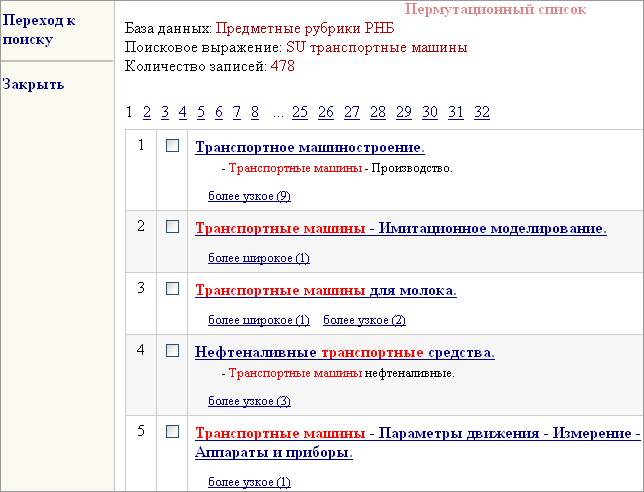Tick checkbox for Параметры движения record 5

coord(172,432)
